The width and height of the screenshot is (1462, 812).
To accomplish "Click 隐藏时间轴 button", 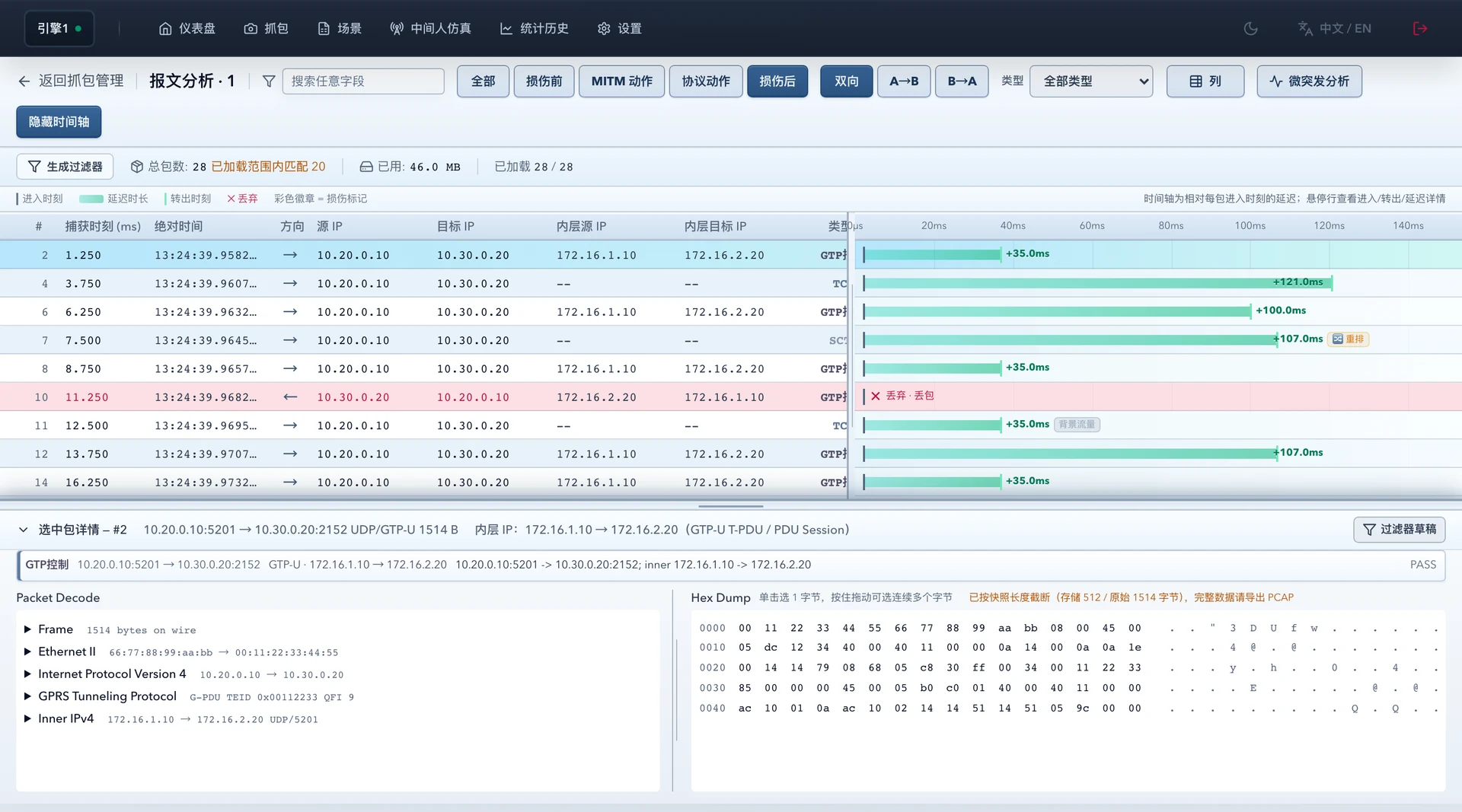I will click(59, 122).
